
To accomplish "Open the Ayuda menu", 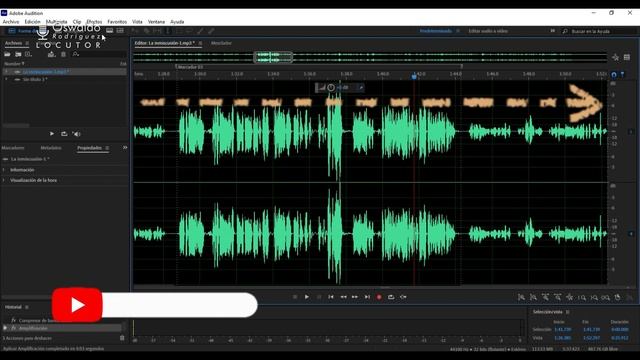I will (177, 22).
